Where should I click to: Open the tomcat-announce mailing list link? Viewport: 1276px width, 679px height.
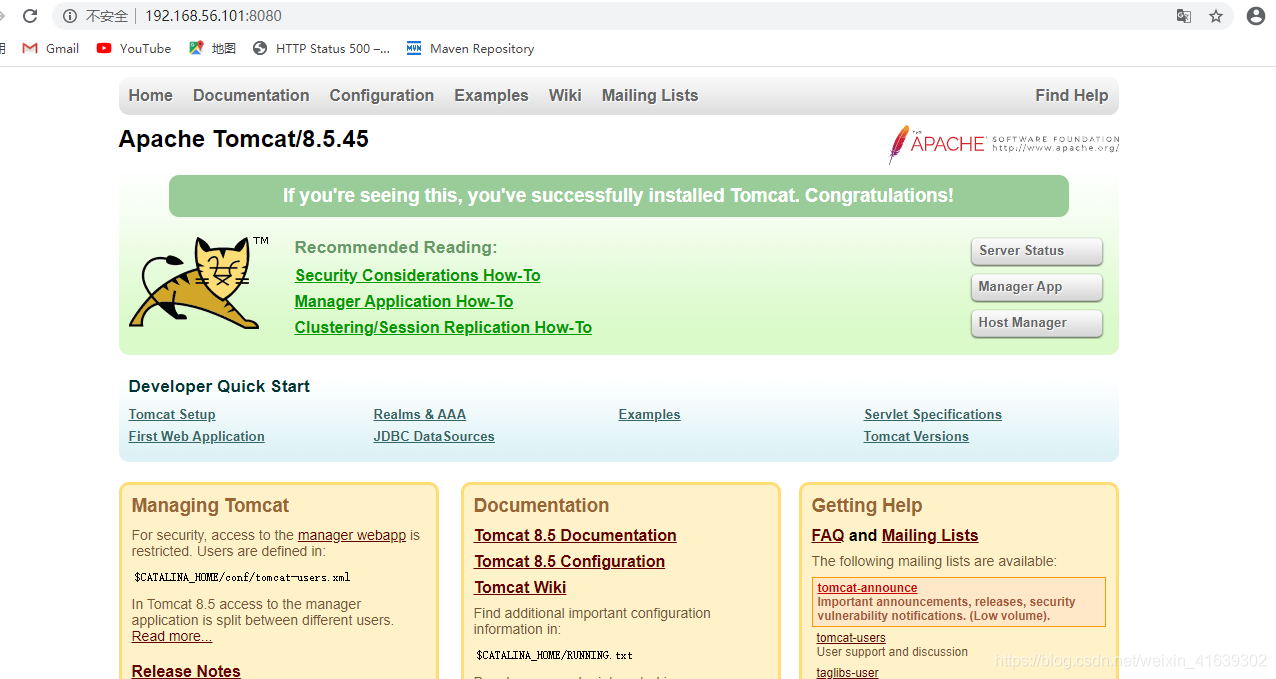click(867, 588)
